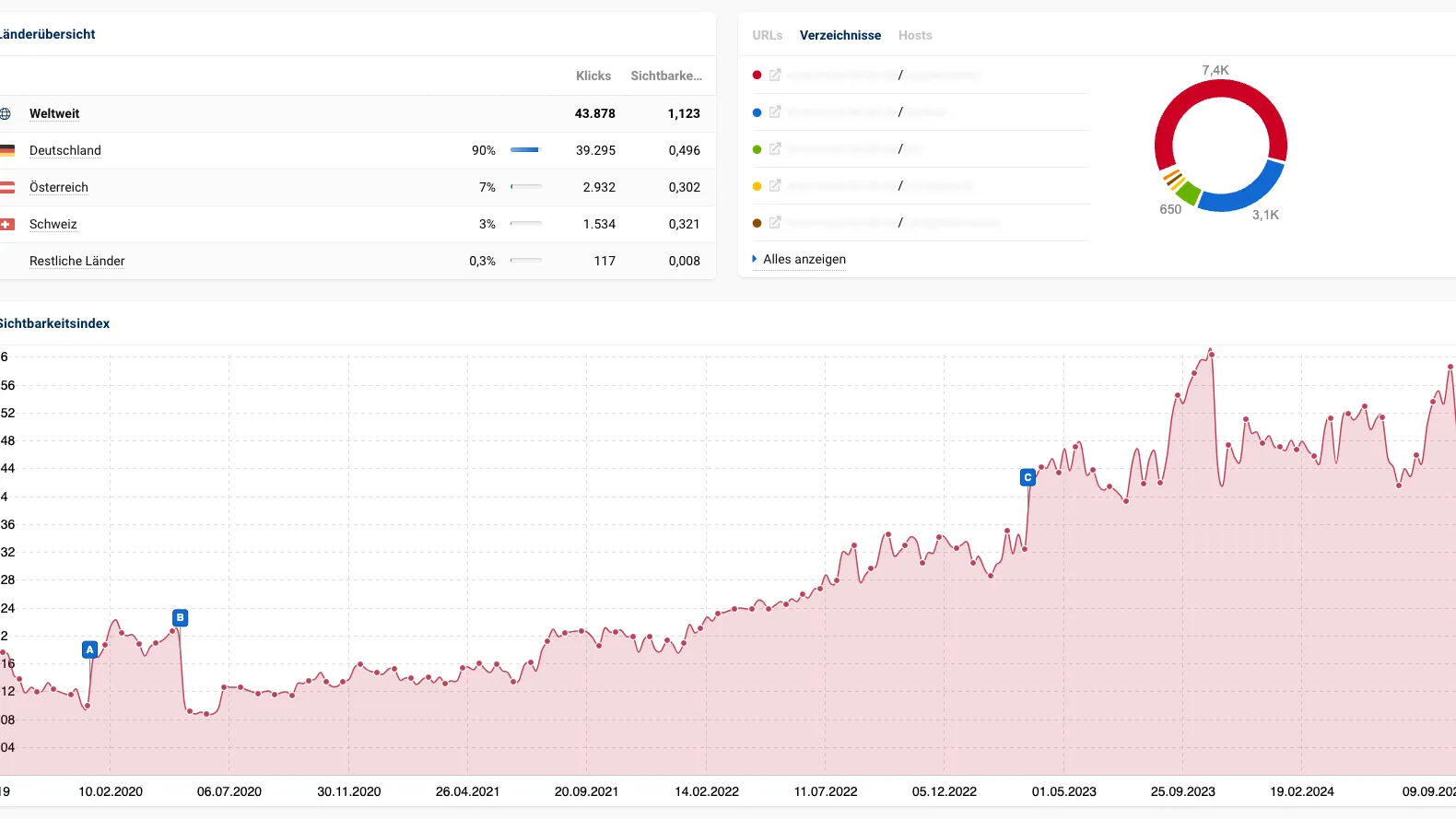Click the 1,123 visibility value

coord(684,113)
